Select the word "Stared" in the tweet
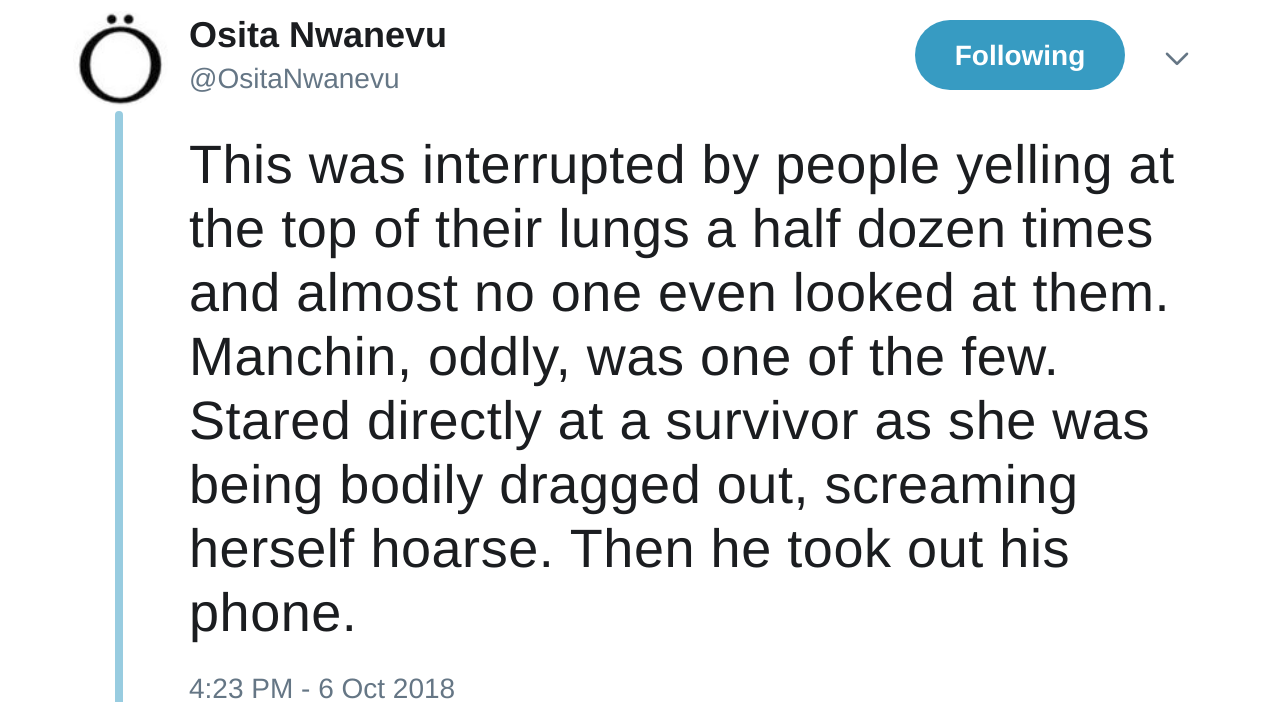The width and height of the screenshot is (1268, 702). pos(270,421)
